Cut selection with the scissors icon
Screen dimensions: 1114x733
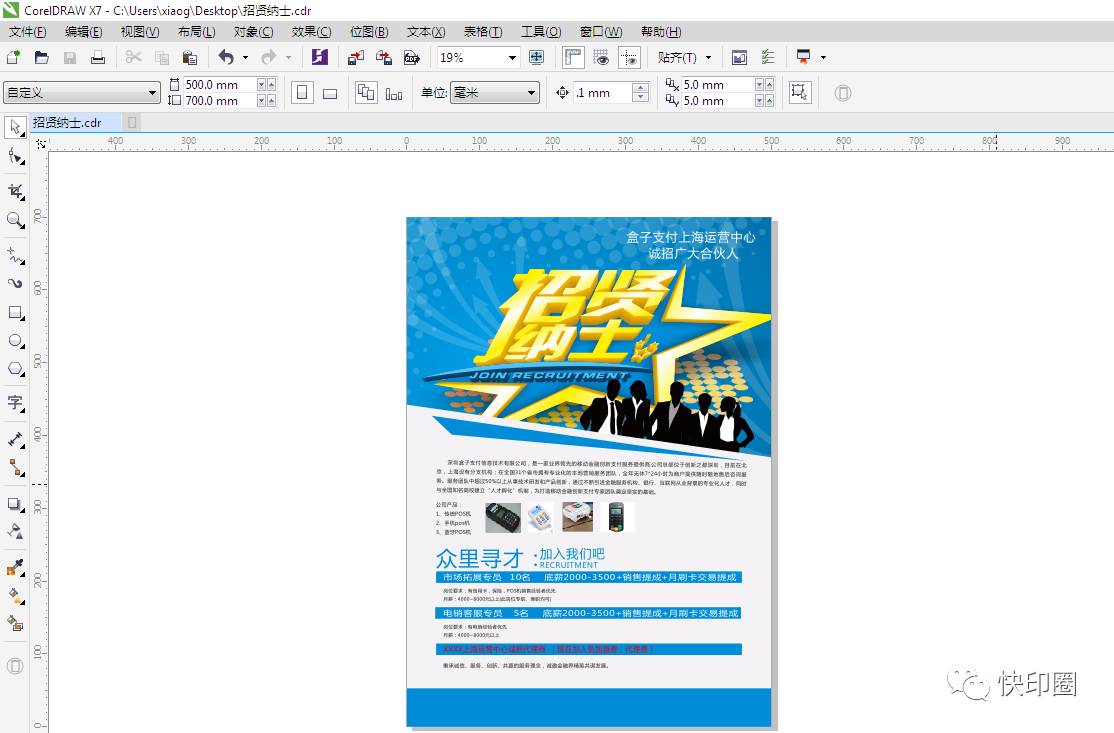pos(133,58)
